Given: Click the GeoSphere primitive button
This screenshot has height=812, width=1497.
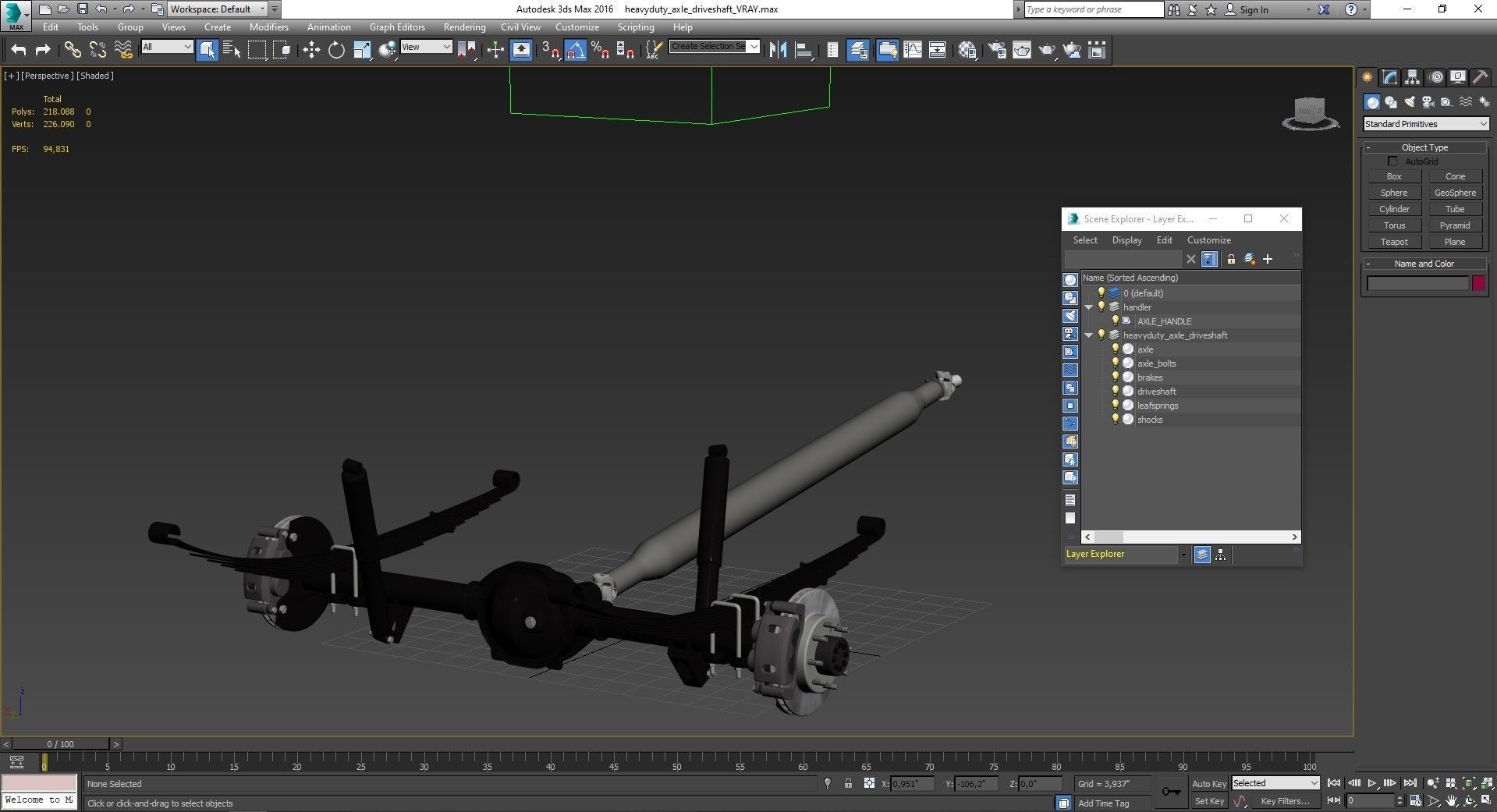Looking at the screenshot, I should coord(1455,193).
